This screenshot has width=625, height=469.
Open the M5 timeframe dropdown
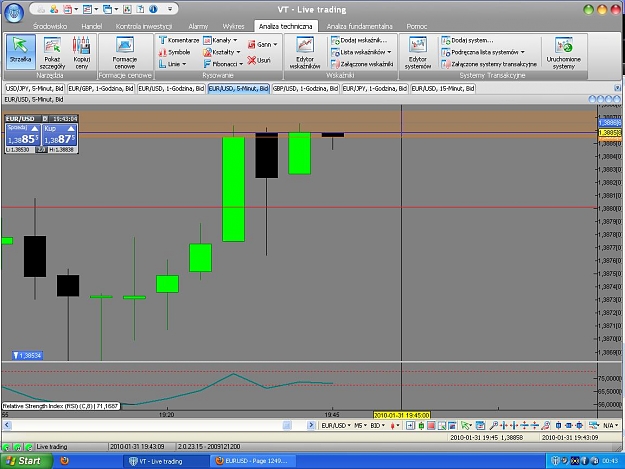tap(360, 426)
